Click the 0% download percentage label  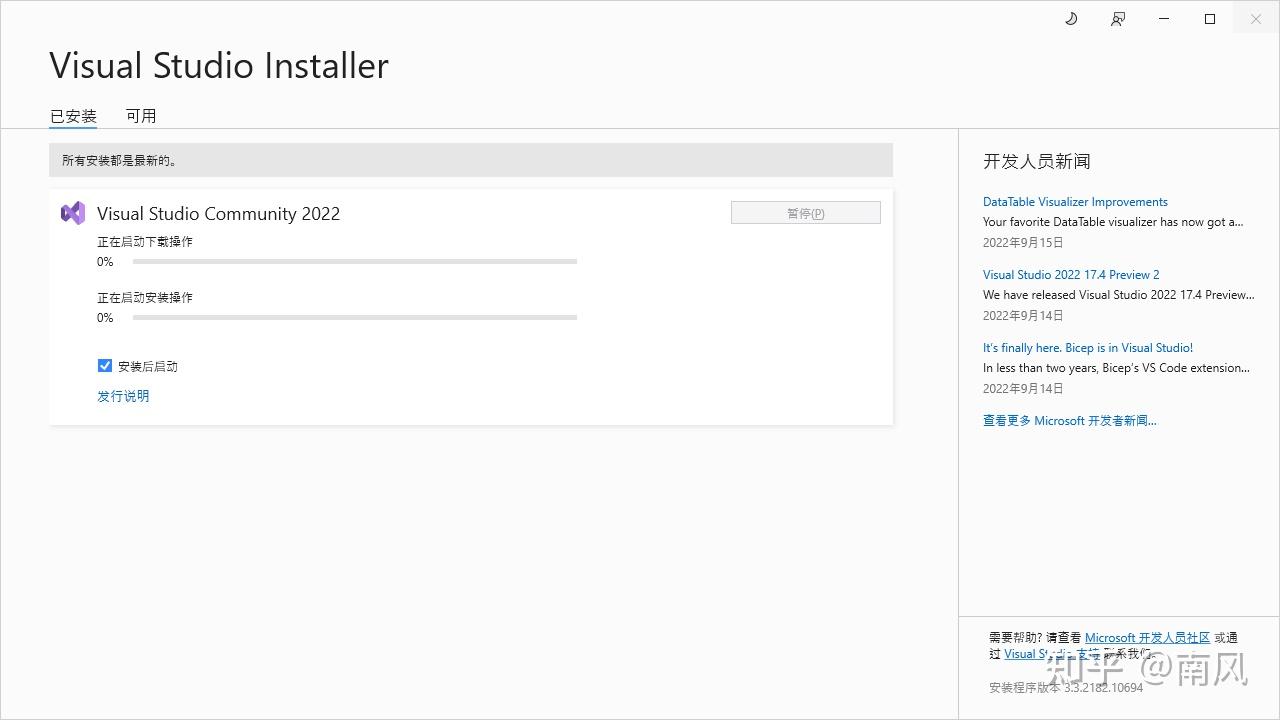(105, 261)
